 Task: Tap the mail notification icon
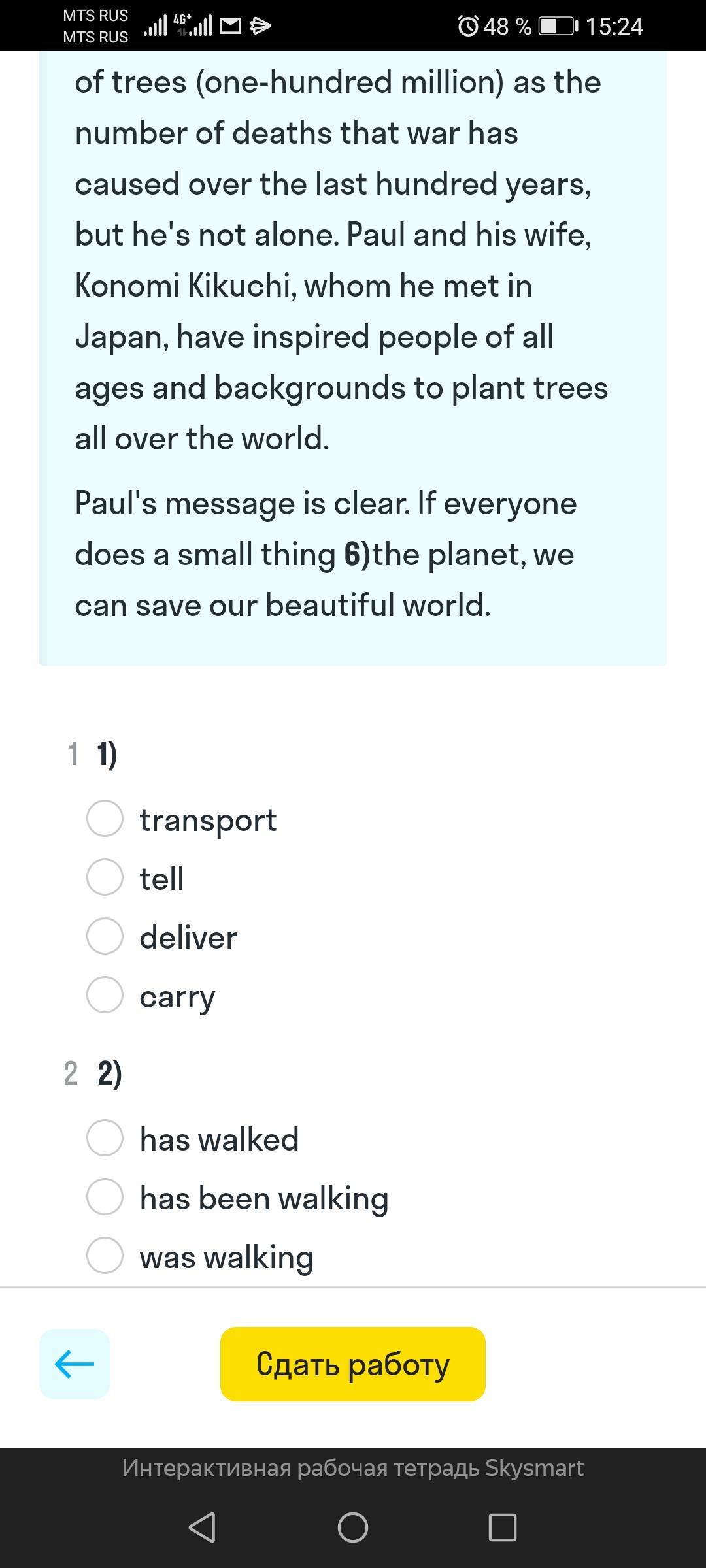click(x=230, y=26)
